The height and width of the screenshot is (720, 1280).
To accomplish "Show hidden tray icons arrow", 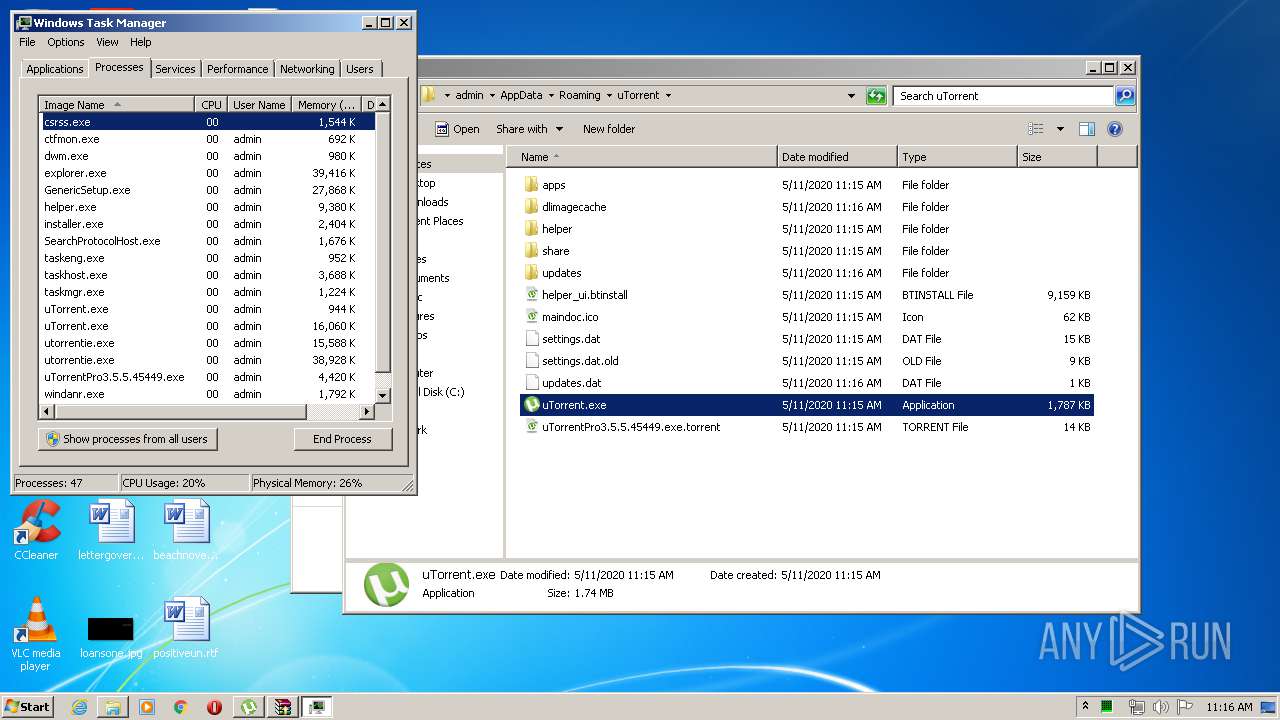I will [x=1086, y=706].
